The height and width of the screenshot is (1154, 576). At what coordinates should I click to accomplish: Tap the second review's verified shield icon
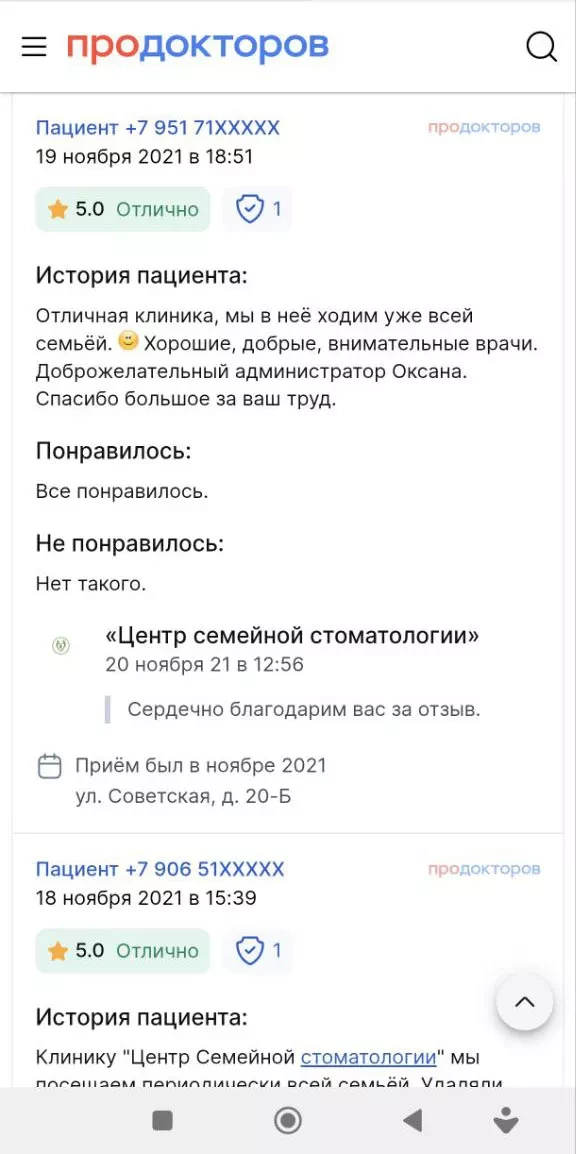(x=250, y=951)
